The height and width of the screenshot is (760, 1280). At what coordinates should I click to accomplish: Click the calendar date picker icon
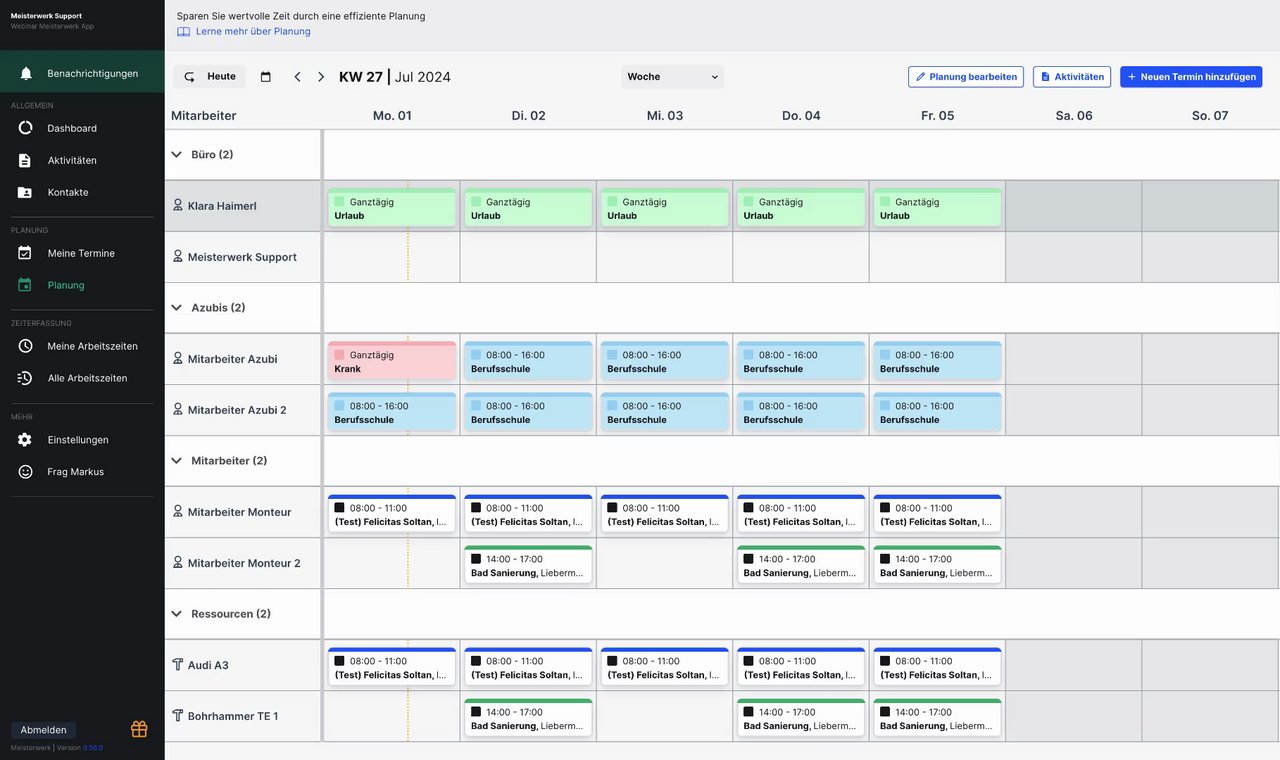point(266,77)
